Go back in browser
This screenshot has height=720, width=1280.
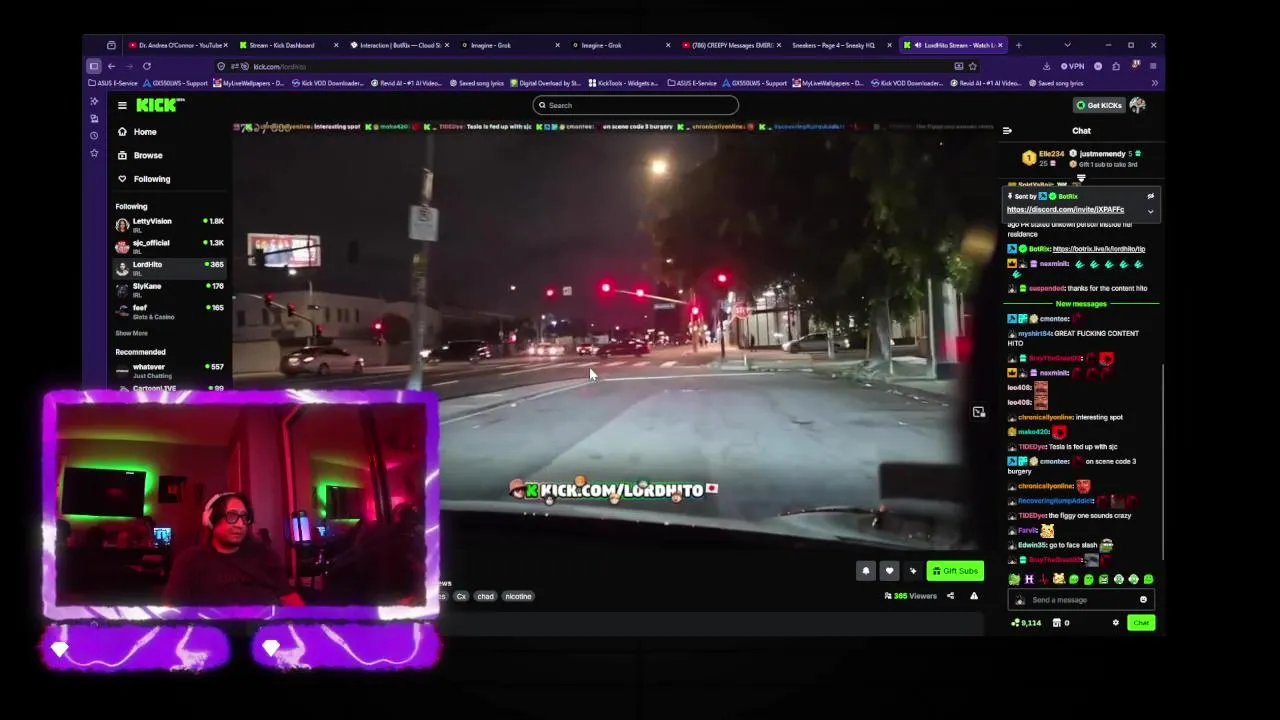click(111, 66)
